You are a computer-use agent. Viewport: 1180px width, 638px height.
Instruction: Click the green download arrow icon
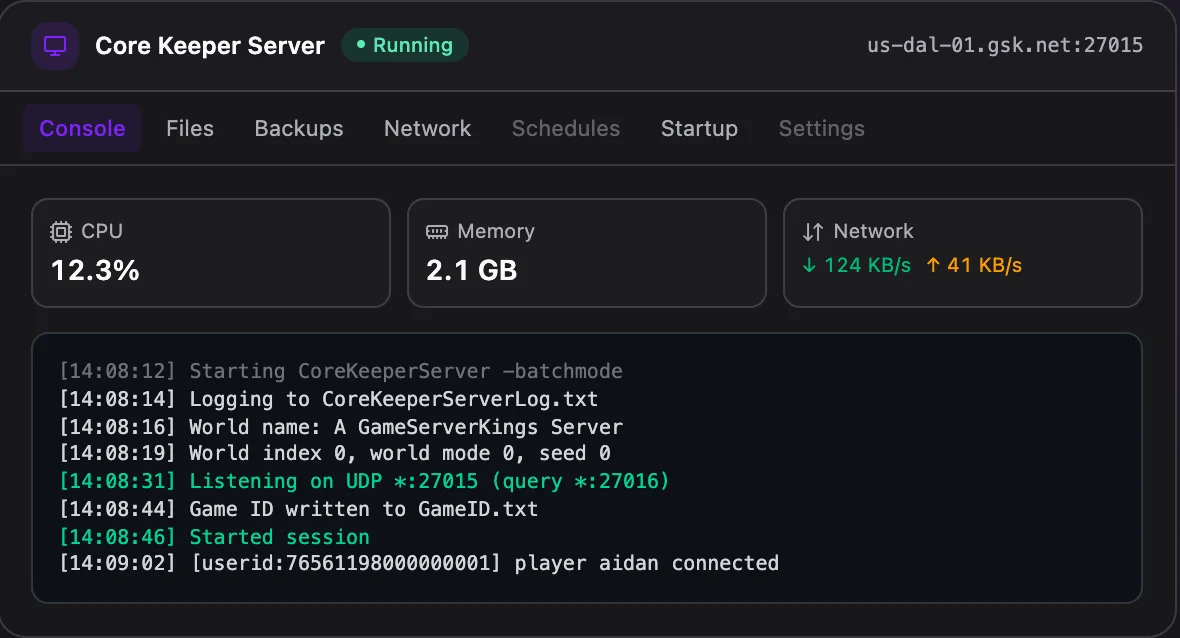[809, 265]
